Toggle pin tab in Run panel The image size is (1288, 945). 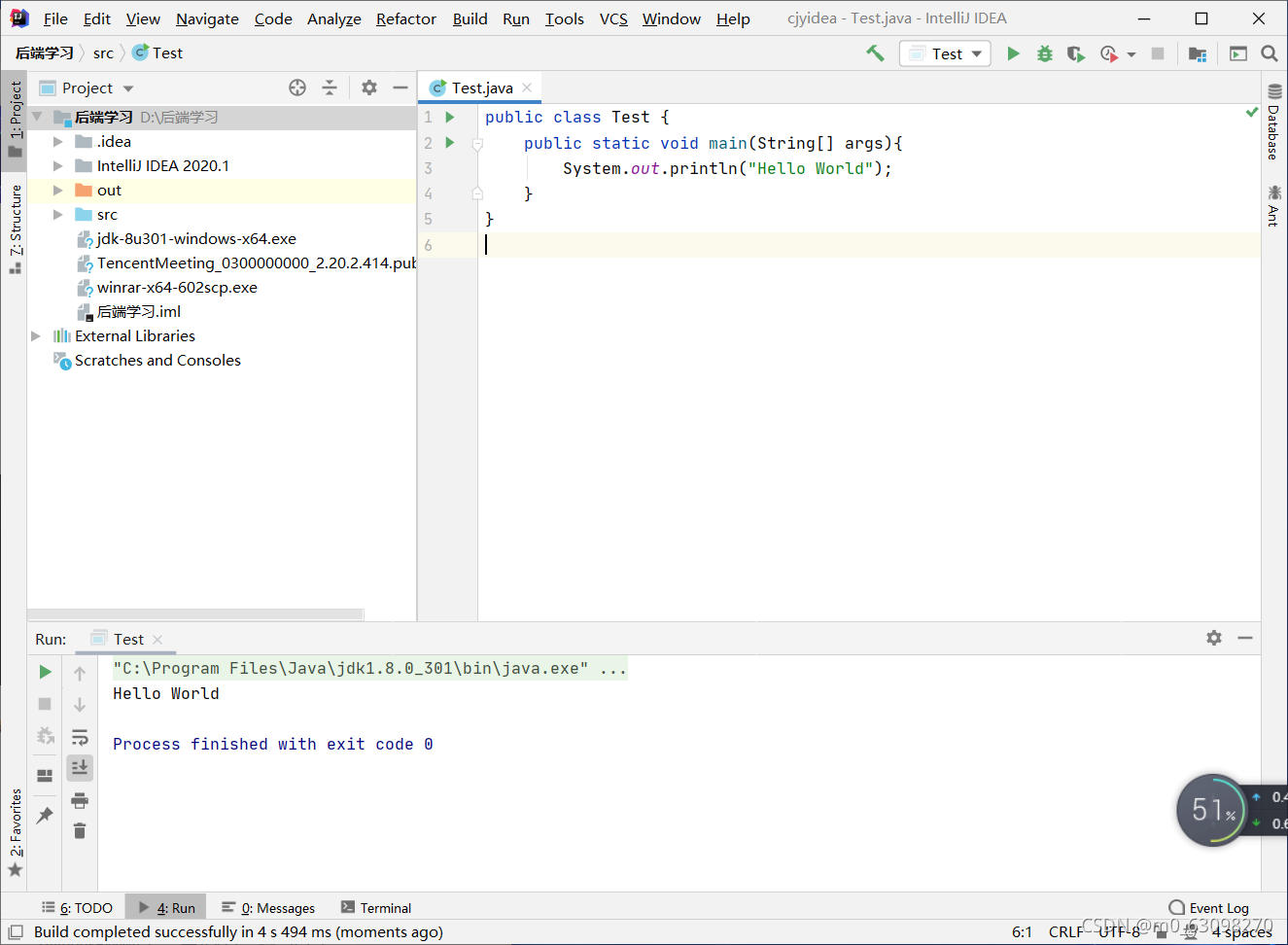tap(45, 815)
